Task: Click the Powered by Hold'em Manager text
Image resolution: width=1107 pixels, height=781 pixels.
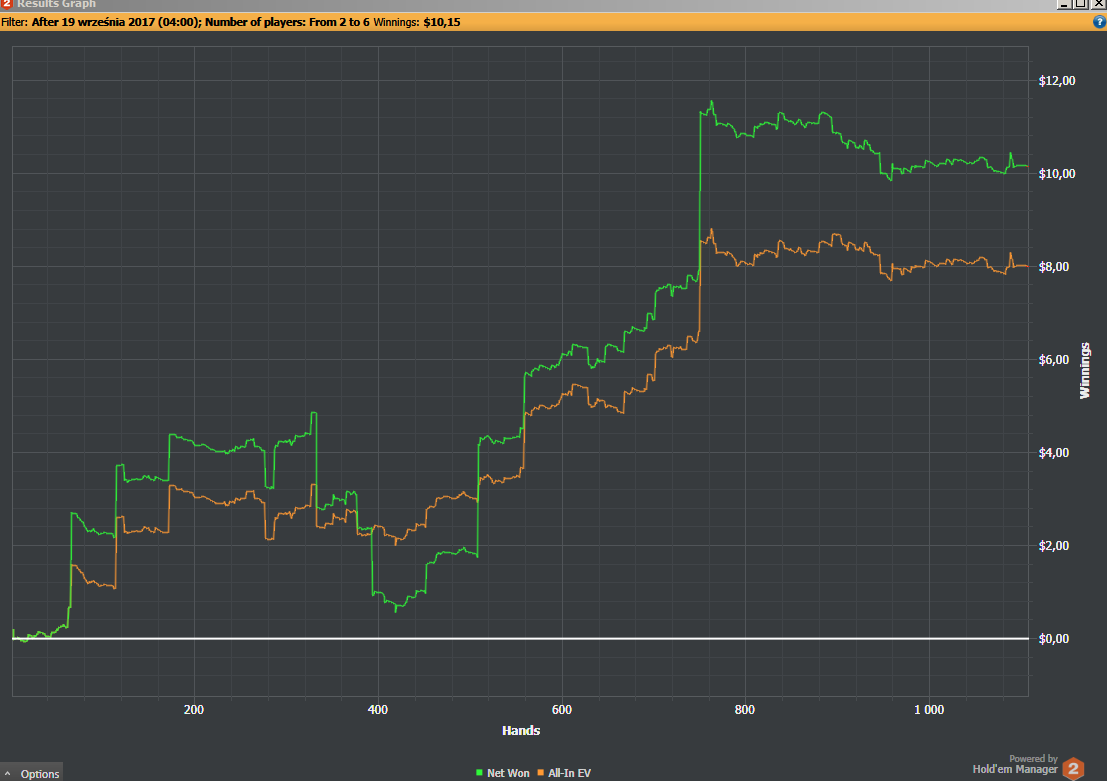Action: [x=1015, y=764]
